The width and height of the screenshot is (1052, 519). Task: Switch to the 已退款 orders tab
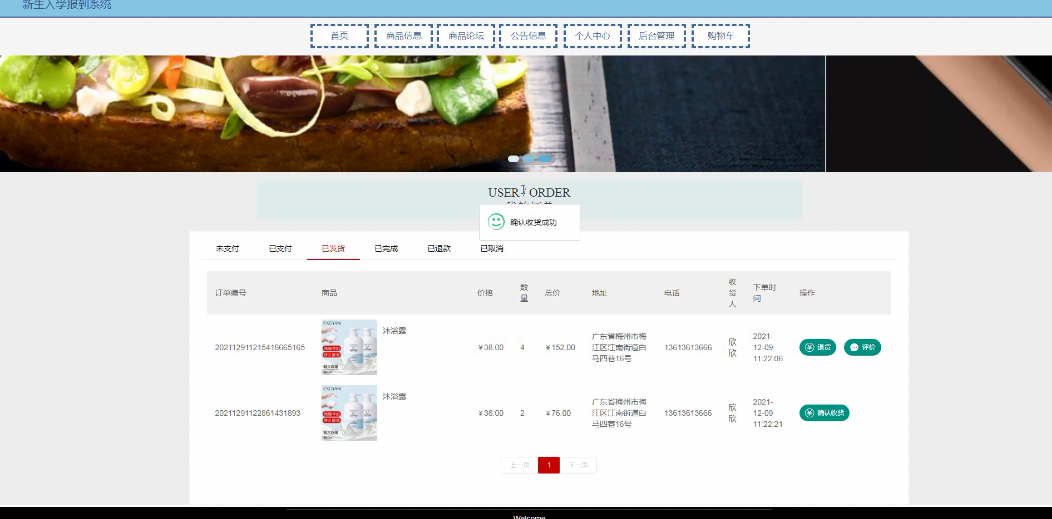[x=439, y=249]
